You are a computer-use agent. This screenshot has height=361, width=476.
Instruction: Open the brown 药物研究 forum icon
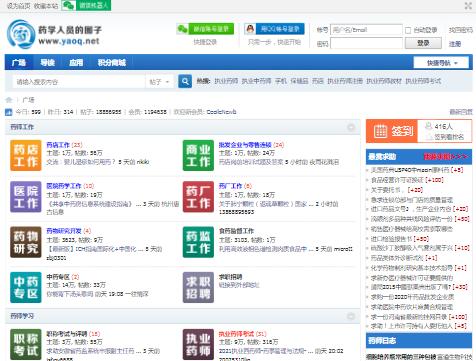pyautogui.click(x=26, y=242)
